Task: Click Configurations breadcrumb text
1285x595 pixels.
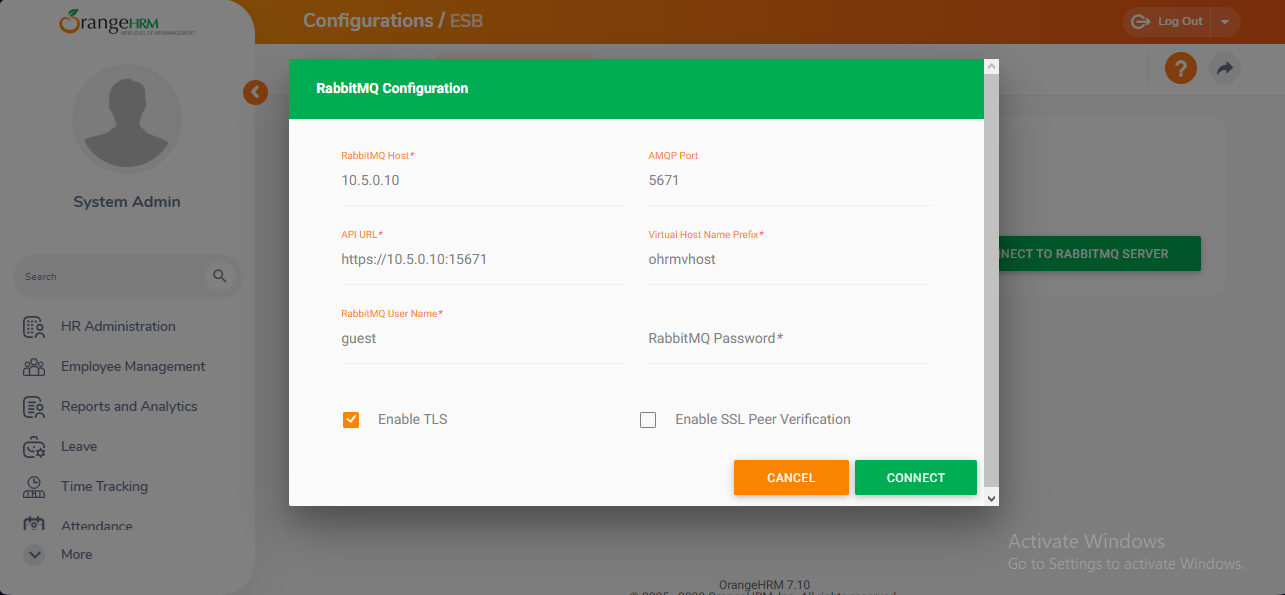Action: pyautogui.click(x=368, y=20)
